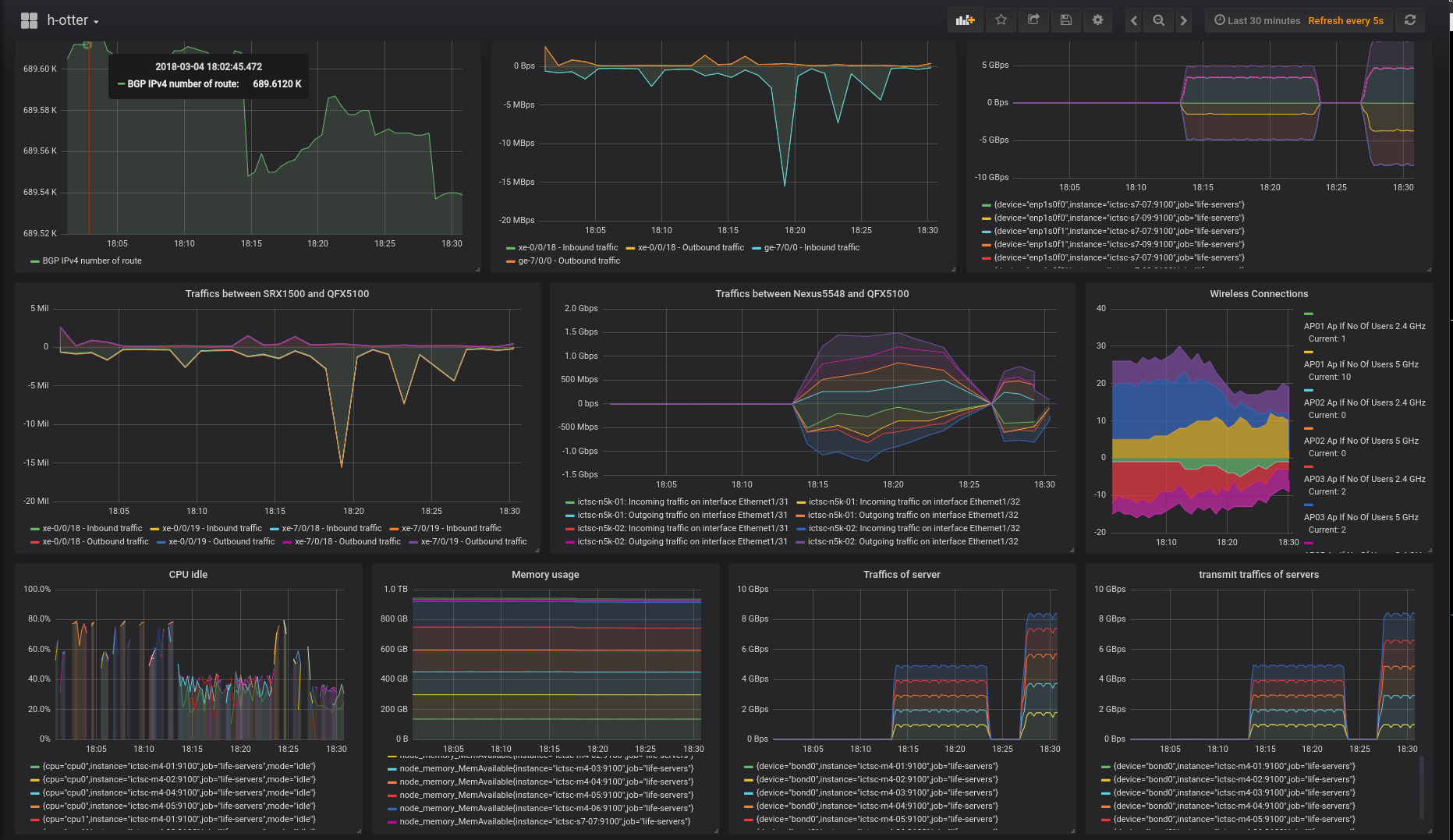Open dashboard settings via the gear icon

1097,20
